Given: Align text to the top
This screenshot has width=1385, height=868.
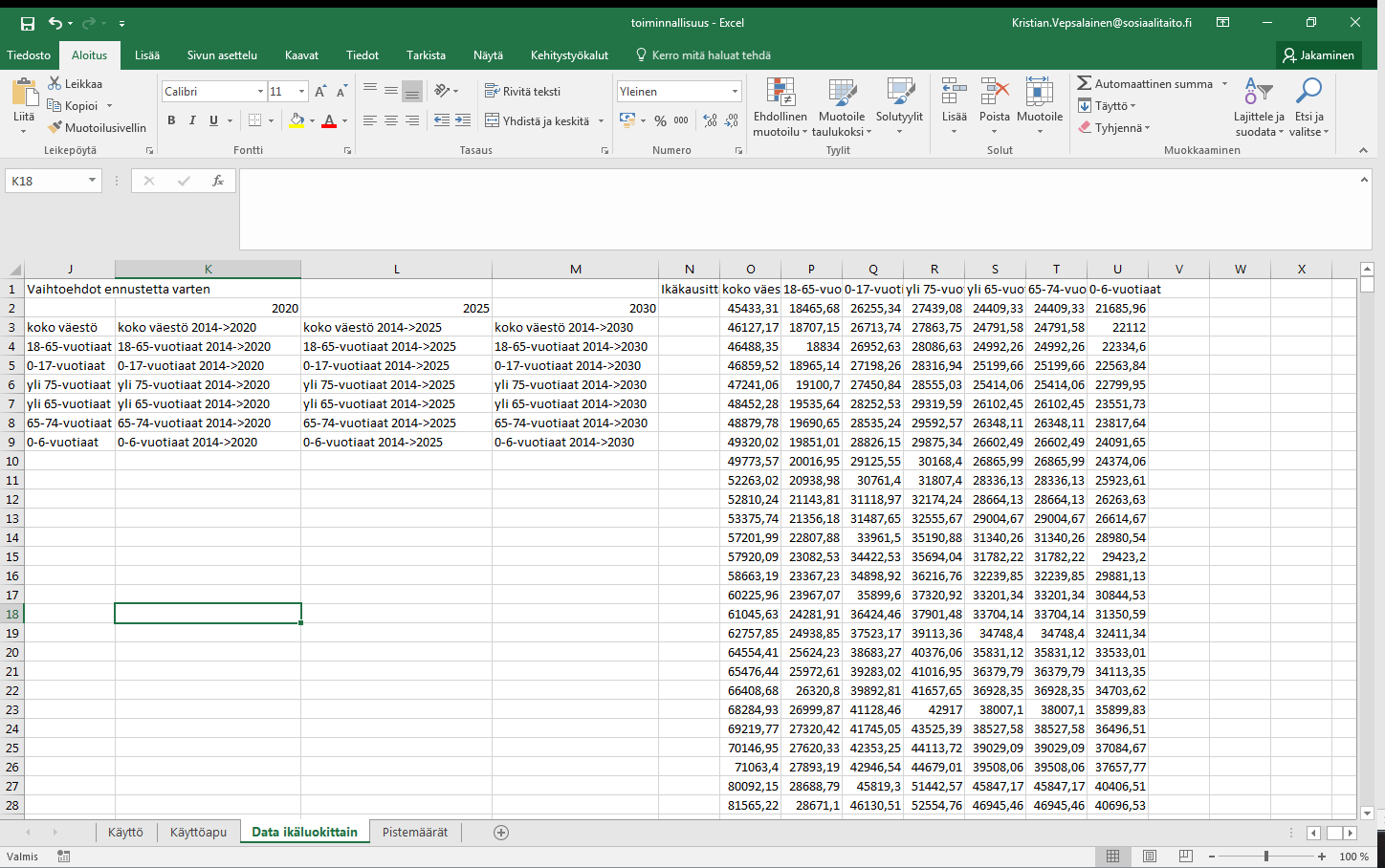Looking at the screenshot, I should [x=370, y=91].
